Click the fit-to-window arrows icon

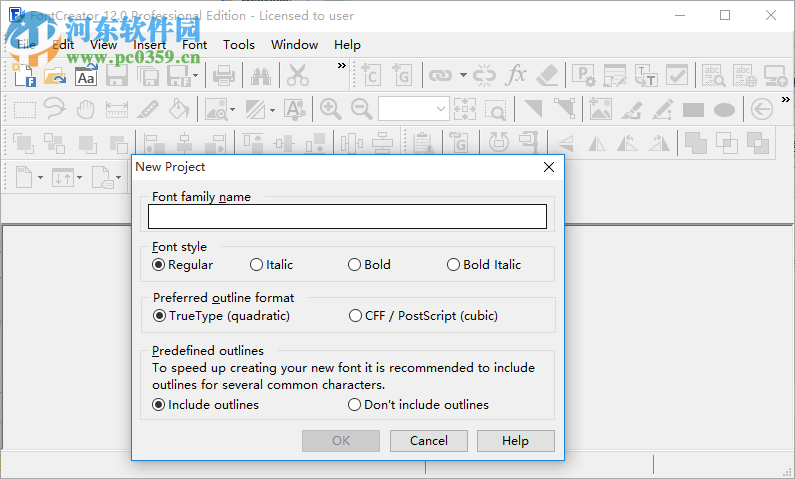pos(464,109)
